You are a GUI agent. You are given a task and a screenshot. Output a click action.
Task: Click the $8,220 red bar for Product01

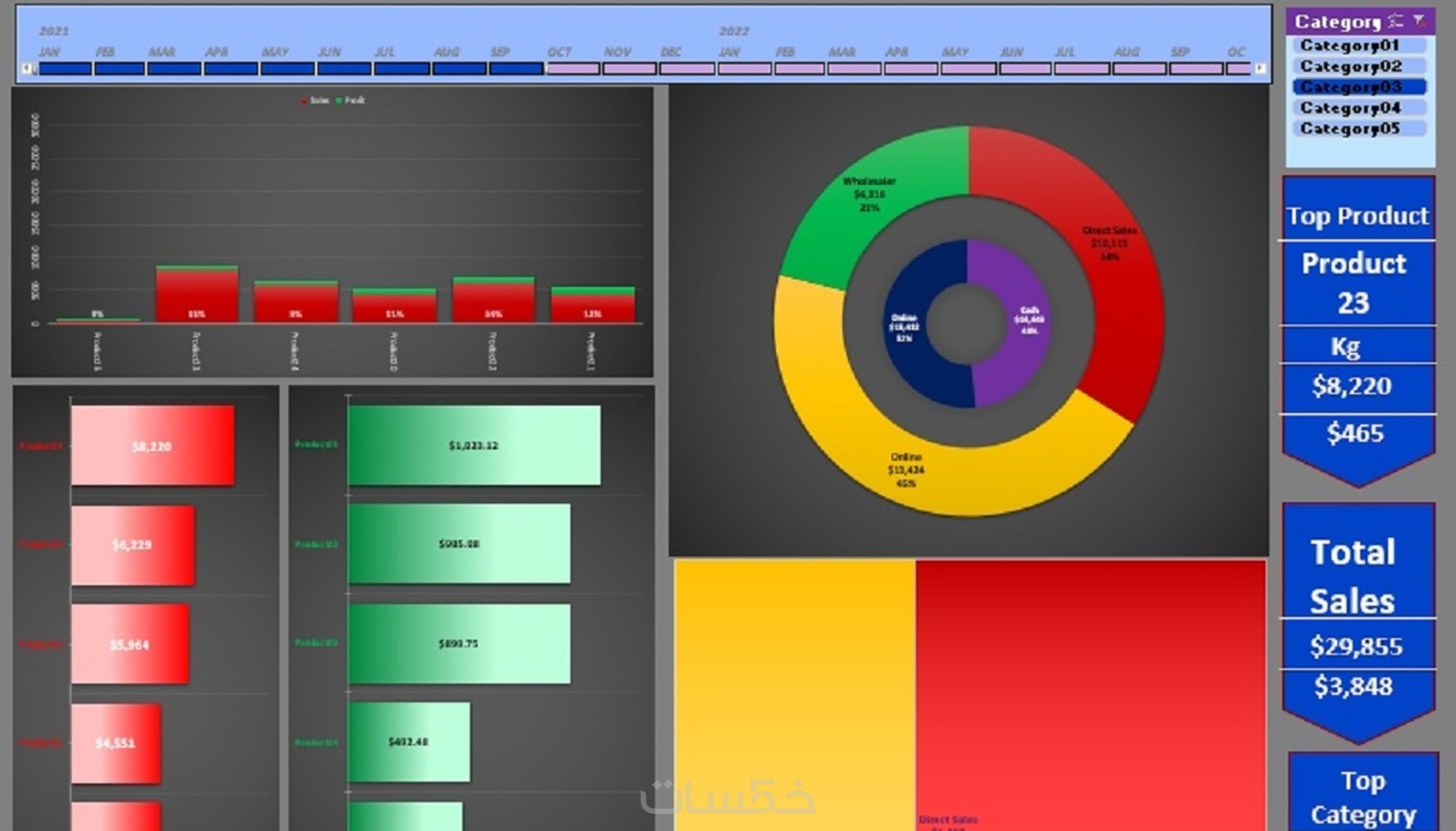coord(150,445)
